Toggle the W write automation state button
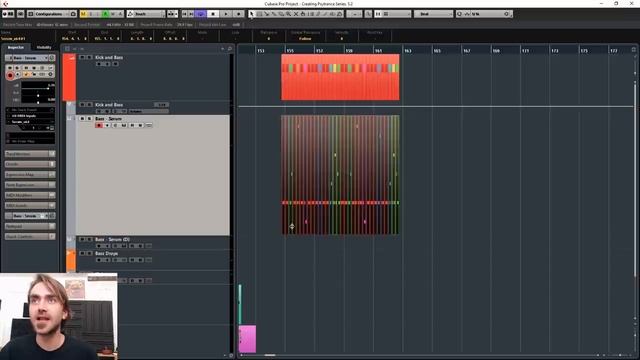 tap(113, 14)
